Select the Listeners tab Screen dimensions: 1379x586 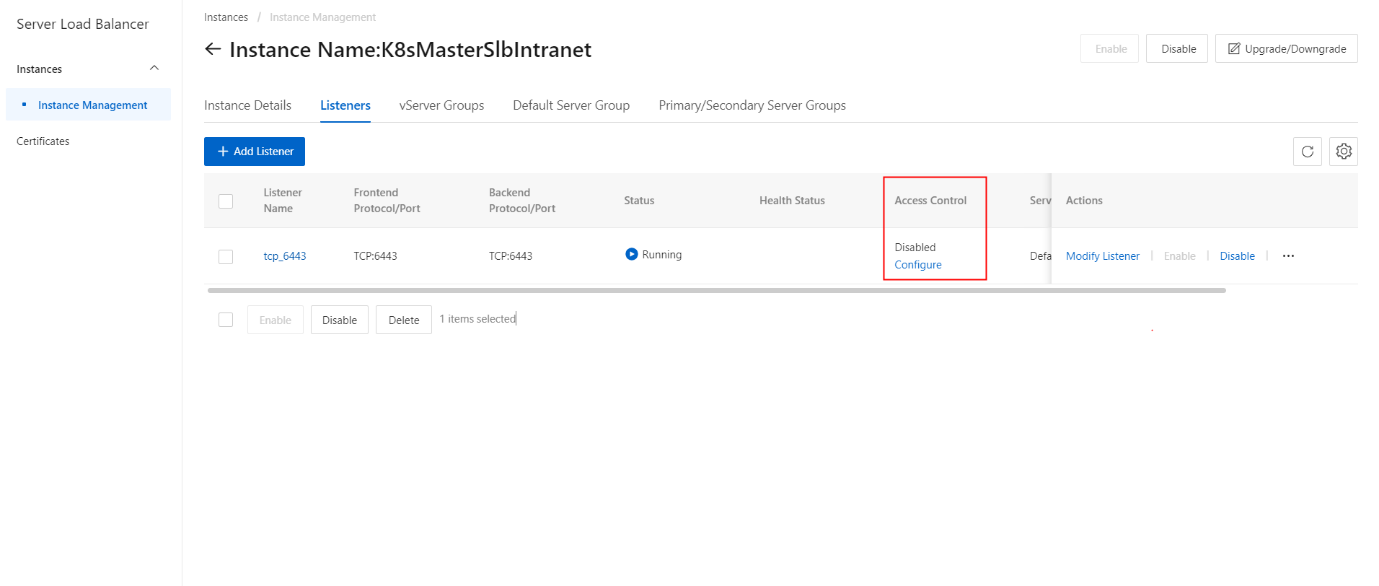(x=345, y=105)
